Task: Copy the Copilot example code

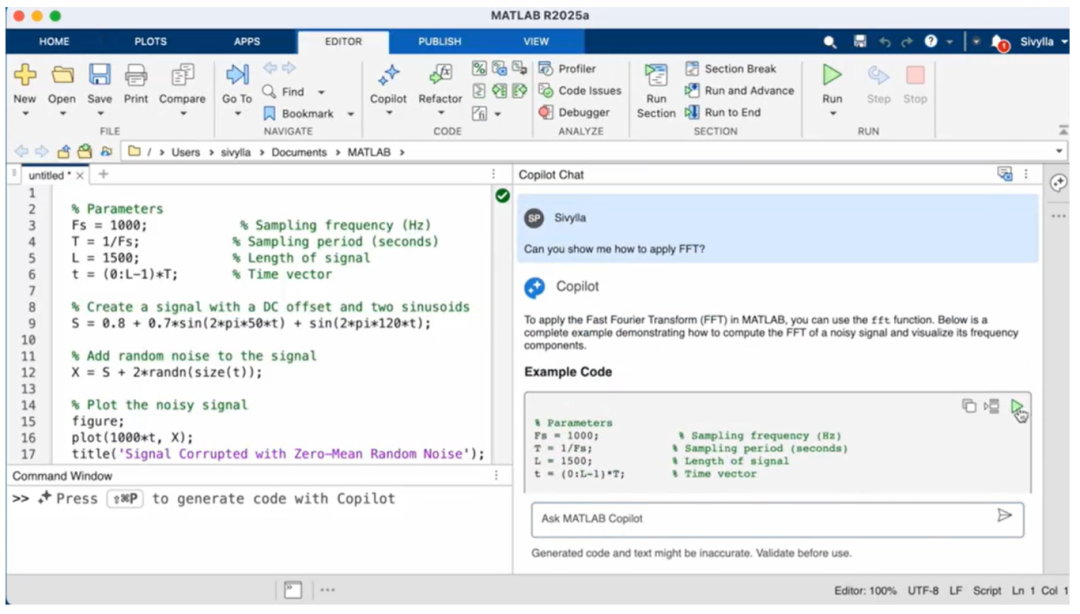Action: (968, 406)
